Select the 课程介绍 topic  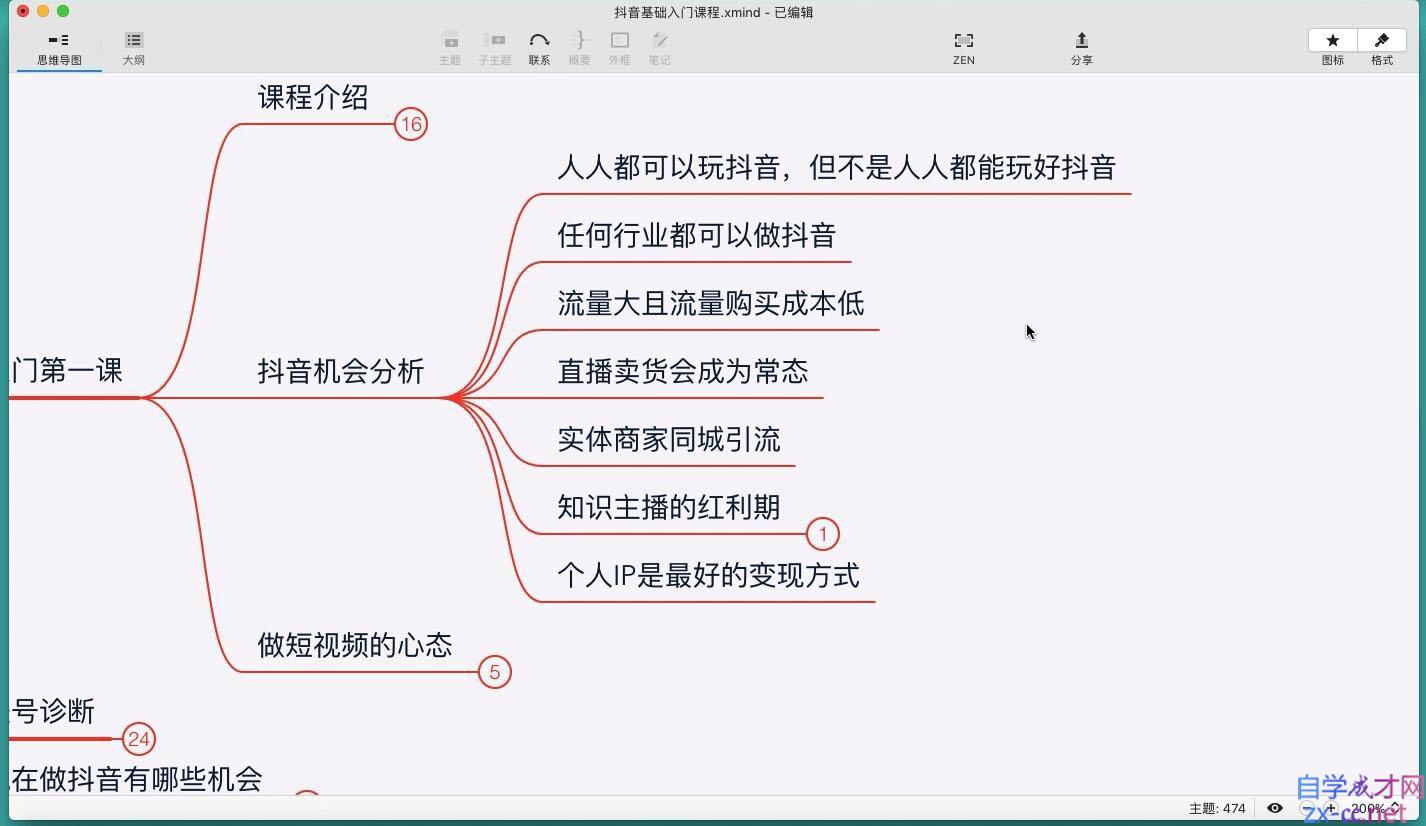[313, 97]
